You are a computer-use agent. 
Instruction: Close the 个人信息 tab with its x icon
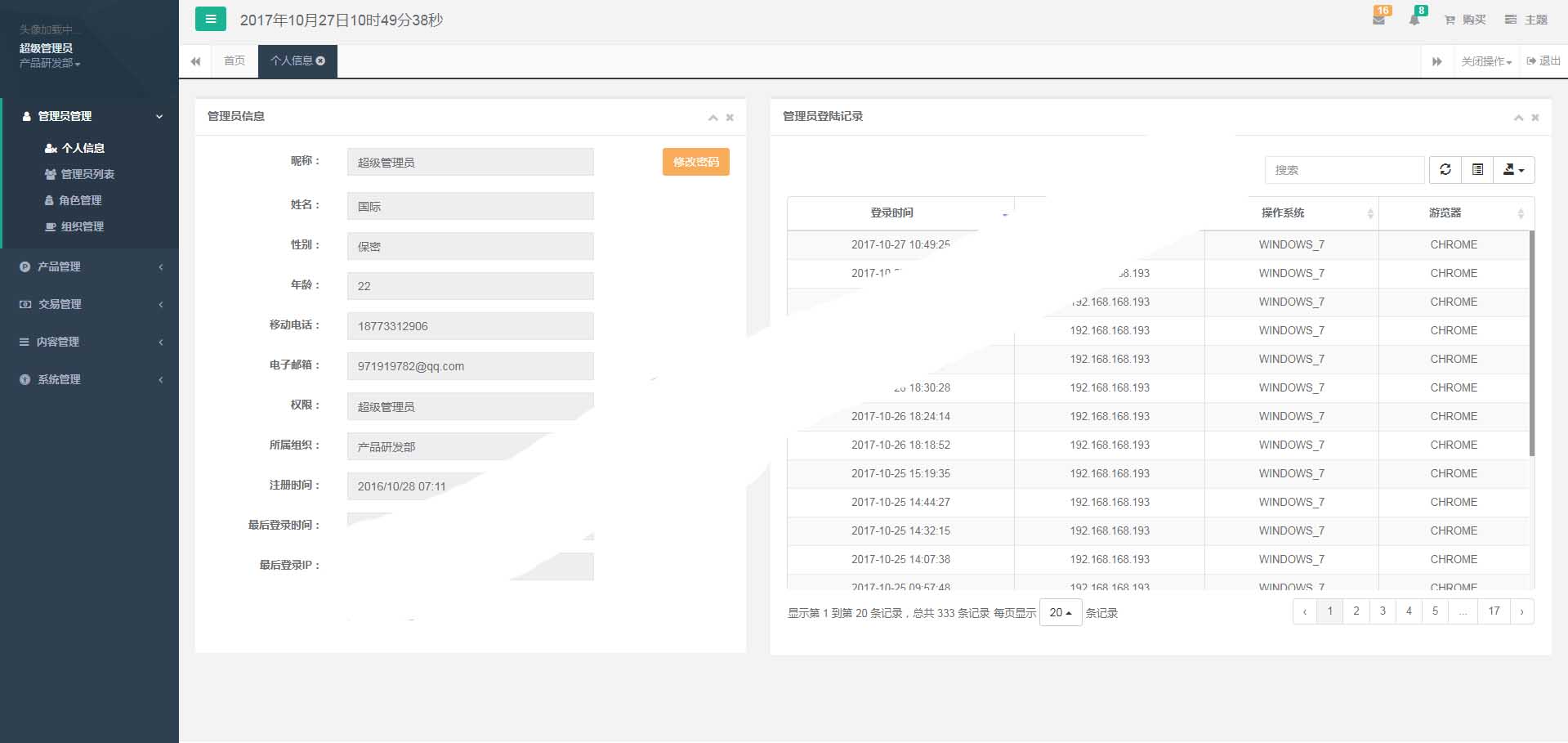[320, 61]
